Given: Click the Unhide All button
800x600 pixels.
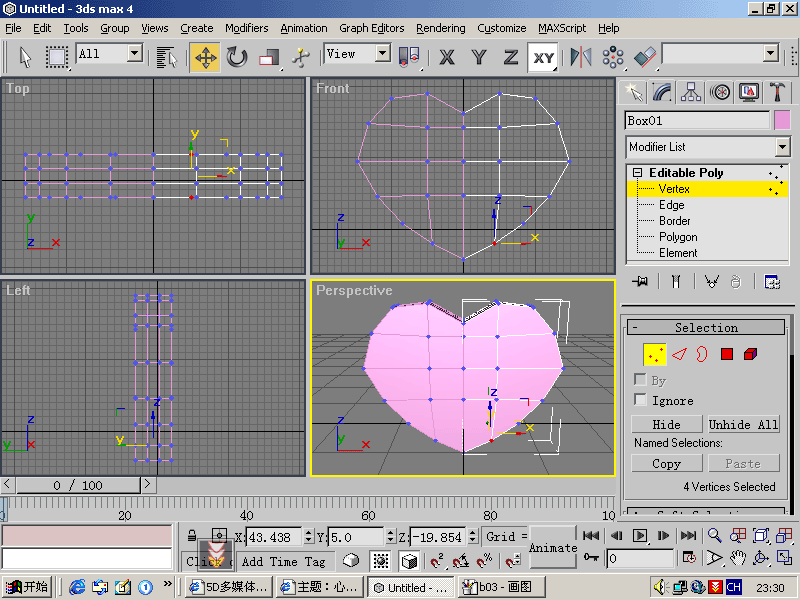Looking at the screenshot, I should pyautogui.click(x=743, y=424).
